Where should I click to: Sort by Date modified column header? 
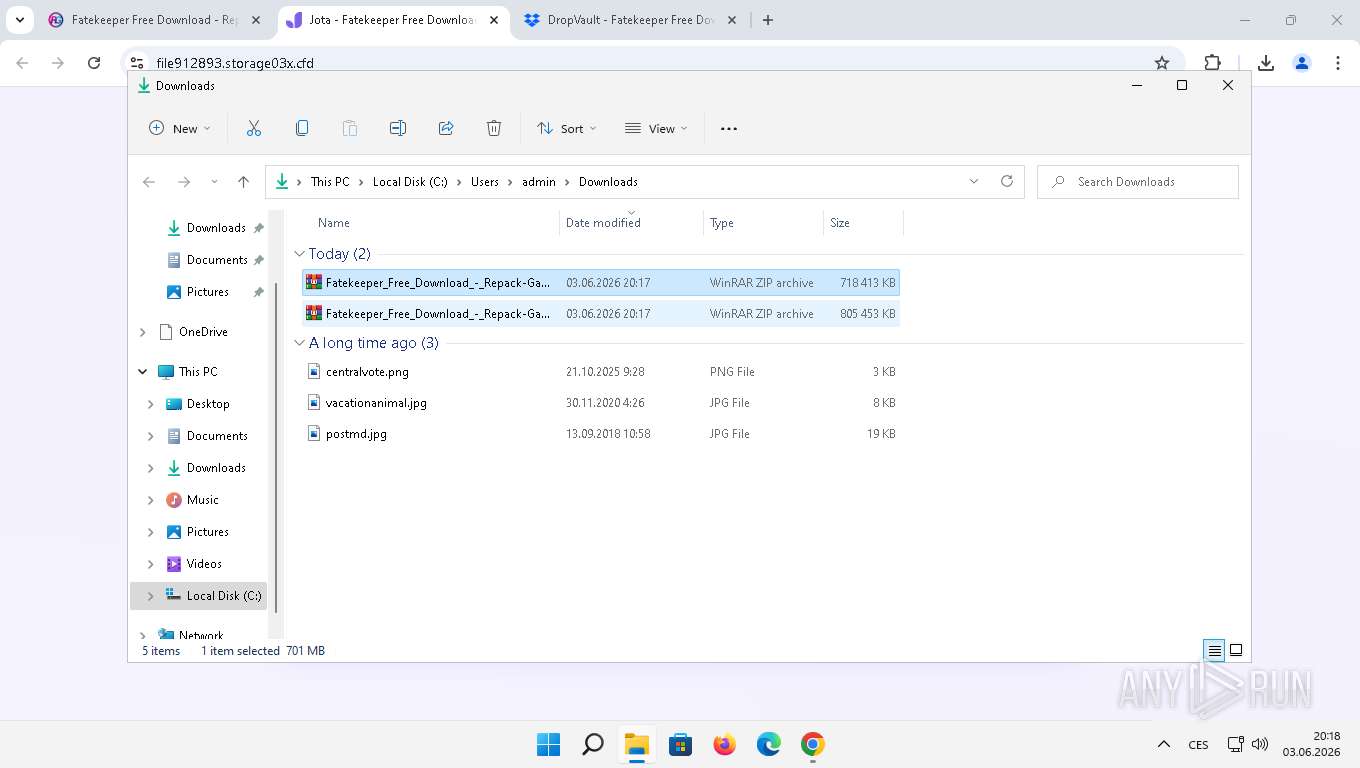point(603,223)
